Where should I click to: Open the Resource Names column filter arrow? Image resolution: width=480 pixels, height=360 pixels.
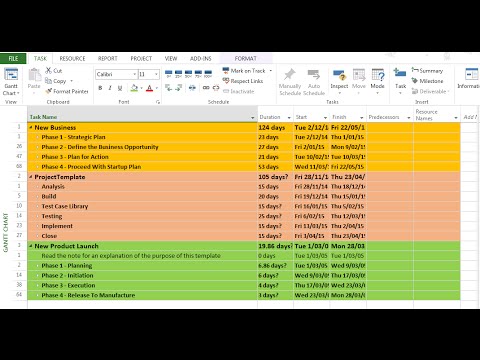[456, 117]
